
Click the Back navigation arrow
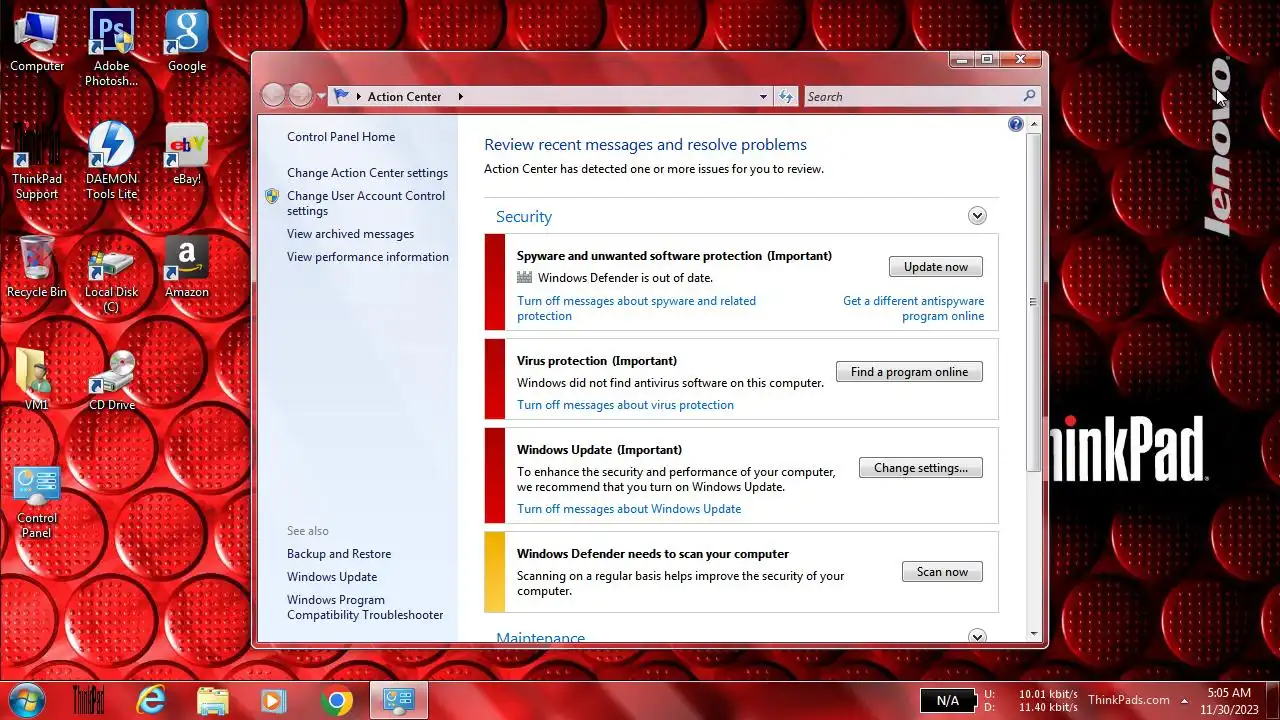coord(273,95)
